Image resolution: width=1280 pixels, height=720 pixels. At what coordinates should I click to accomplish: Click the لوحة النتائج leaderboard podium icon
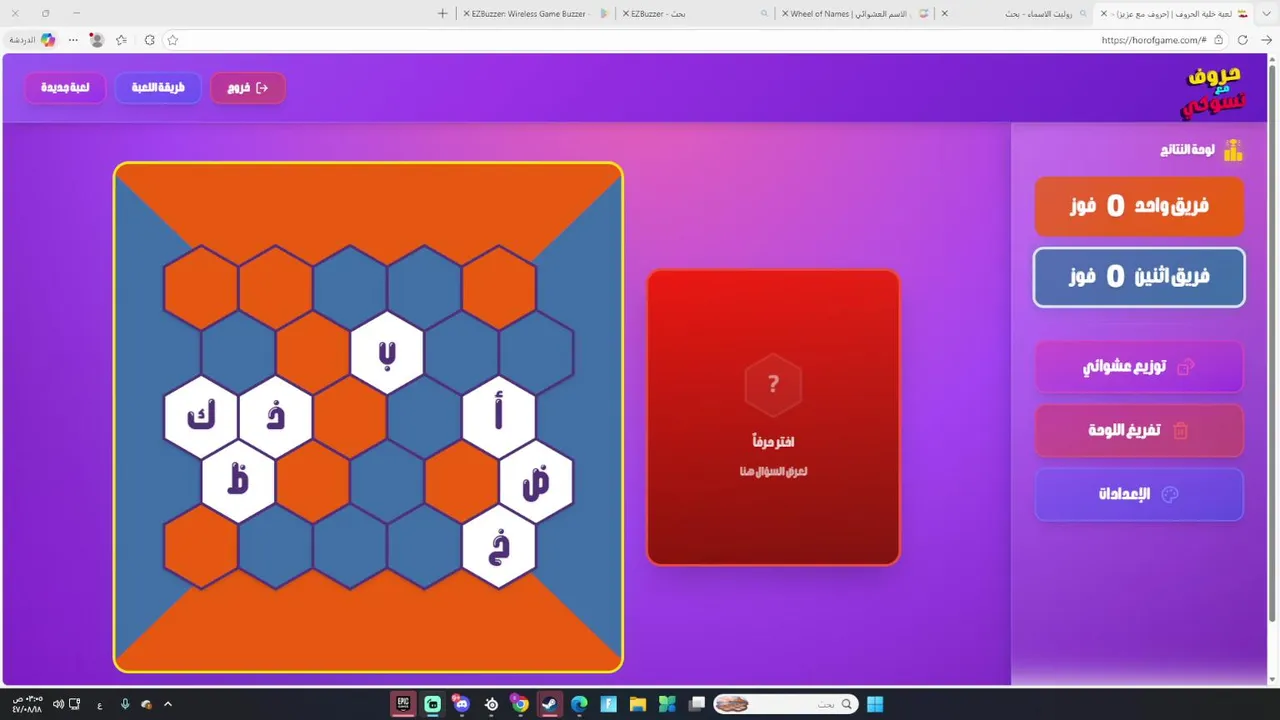pos(1233,150)
